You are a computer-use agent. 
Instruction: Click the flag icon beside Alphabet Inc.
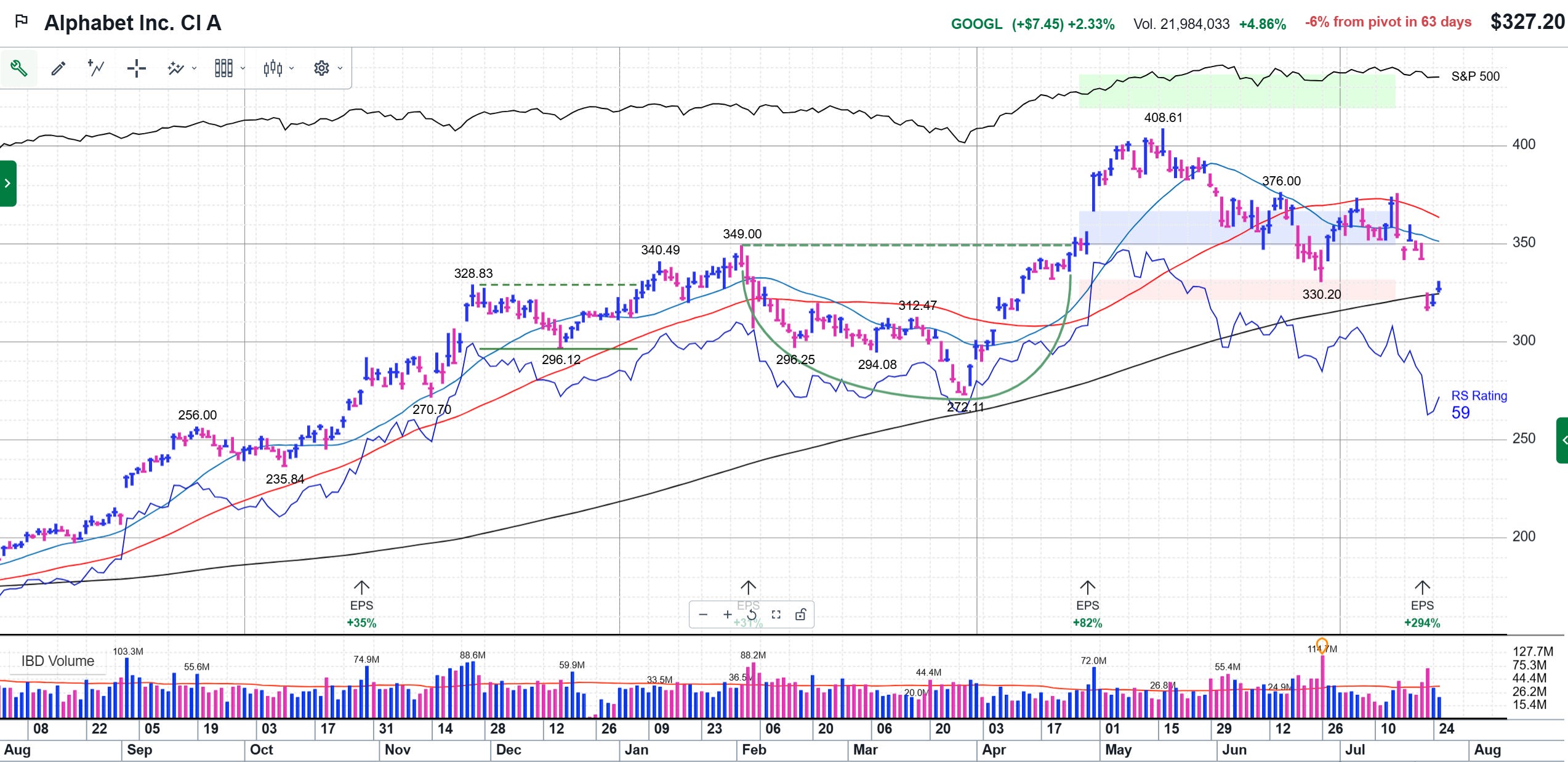coord(22,22)
